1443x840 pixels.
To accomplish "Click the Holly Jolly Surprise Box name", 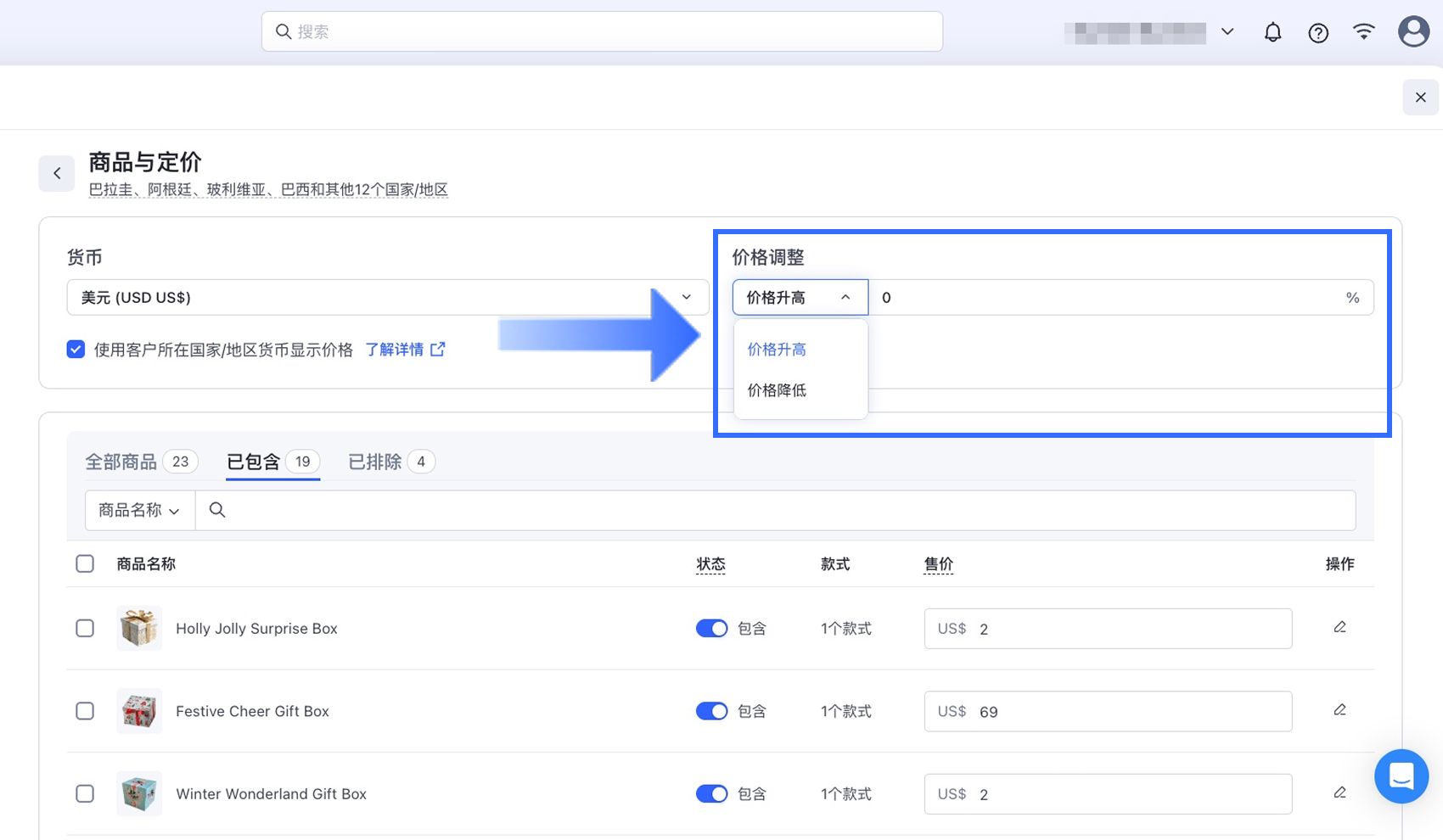I will coord(256,629).
